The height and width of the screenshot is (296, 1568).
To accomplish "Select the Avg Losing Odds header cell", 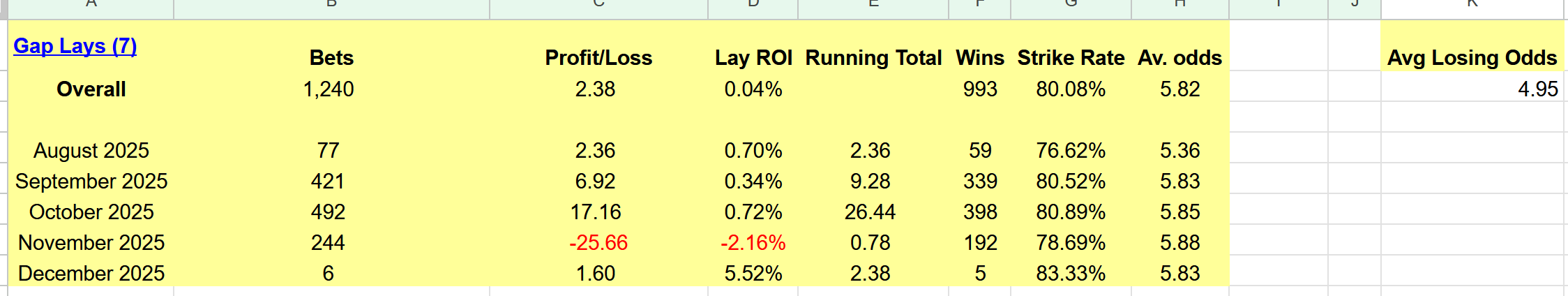I will pos(1472,57).
